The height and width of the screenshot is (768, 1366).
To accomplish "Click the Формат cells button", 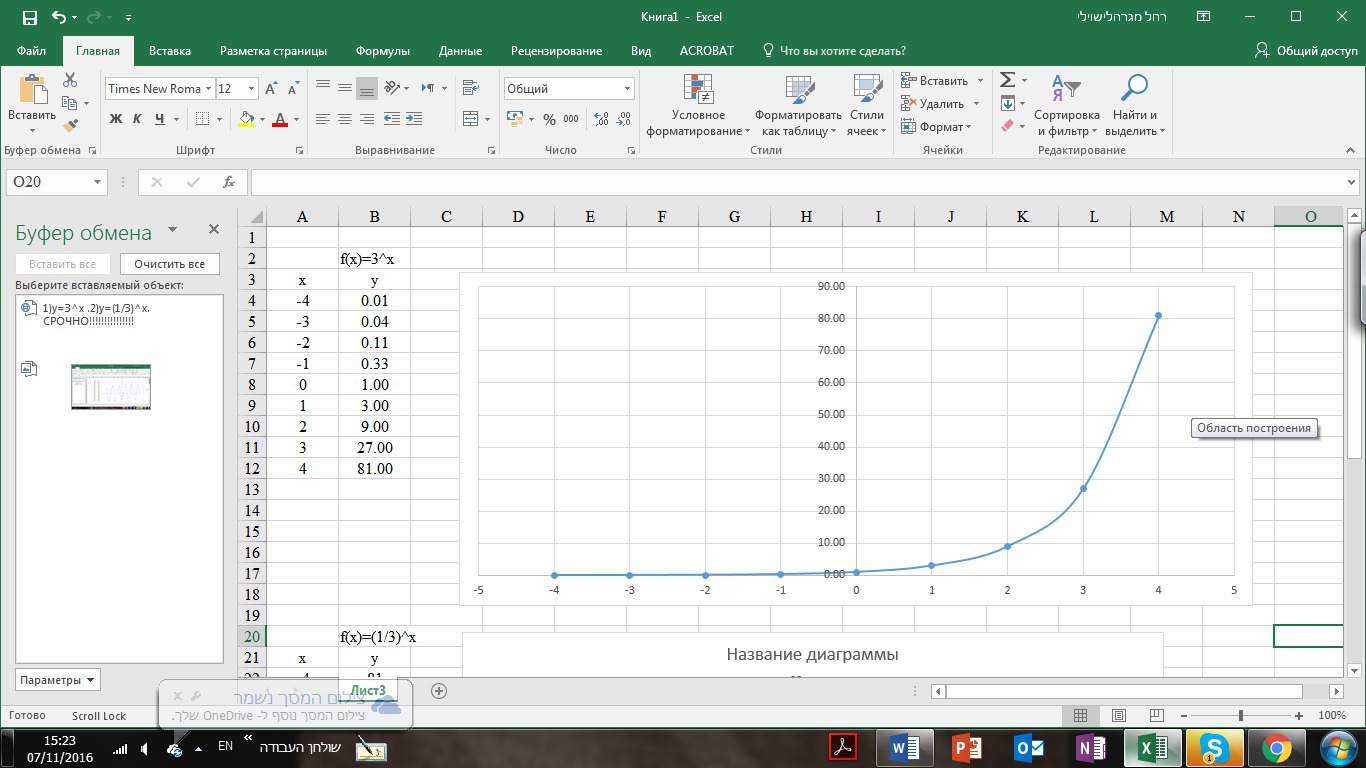I will (x=936, y=127).
